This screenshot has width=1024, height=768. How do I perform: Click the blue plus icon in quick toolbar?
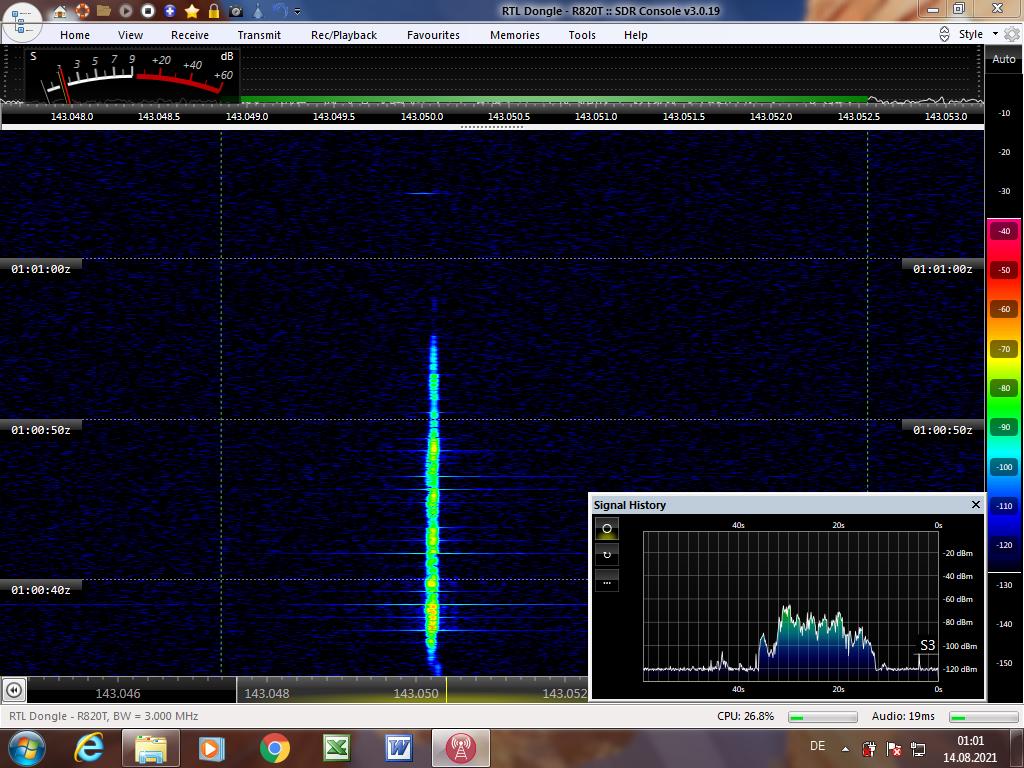(170, 11)
